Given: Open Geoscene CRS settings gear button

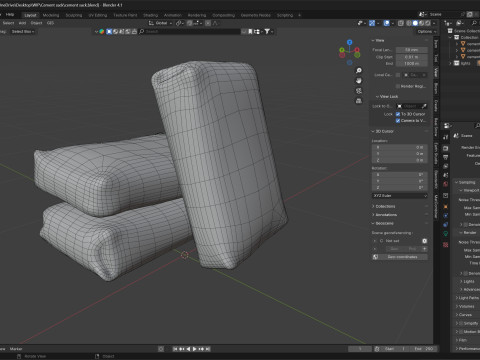Looking at the screenshot, I should tap(425, 241).
